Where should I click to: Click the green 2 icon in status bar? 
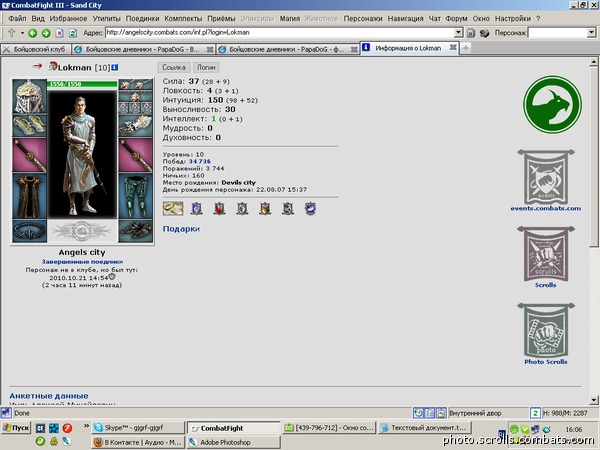pyautogui.click(x=535, y=413)
